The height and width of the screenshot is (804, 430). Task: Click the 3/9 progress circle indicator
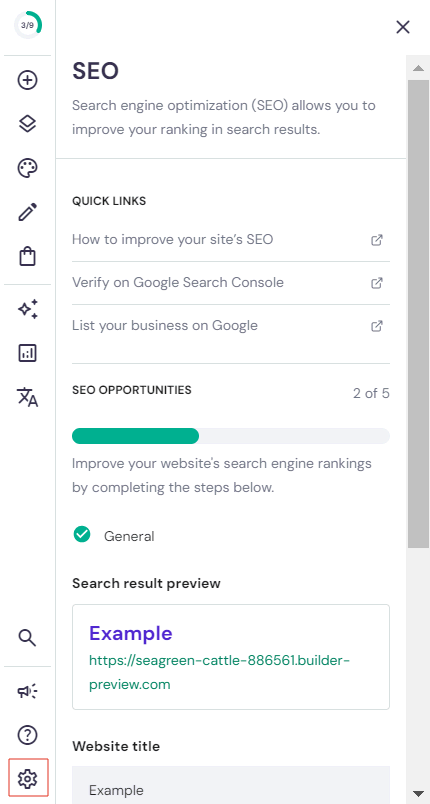tap(28, 25)
